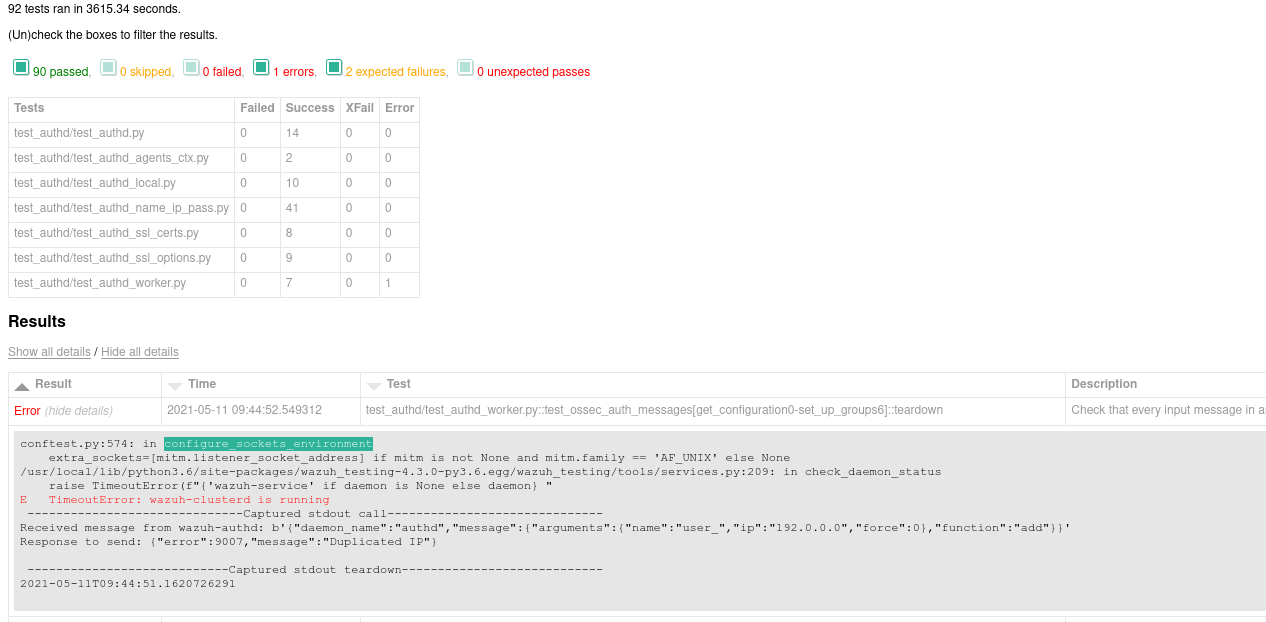Click the 'Hide all details' link
Image resolution: width=1266 pixels, height=622 pixels.
click(x=140, y=352)
